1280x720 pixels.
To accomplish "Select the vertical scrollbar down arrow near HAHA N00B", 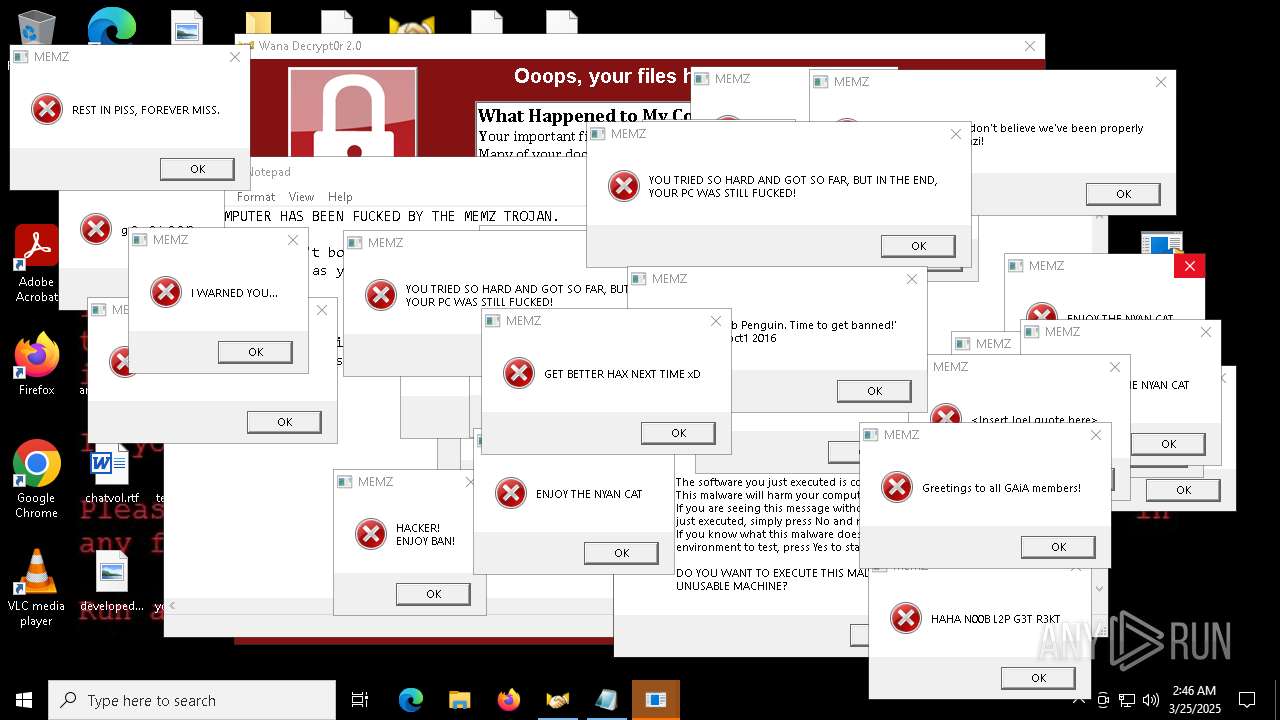I will click(1099, 590).
